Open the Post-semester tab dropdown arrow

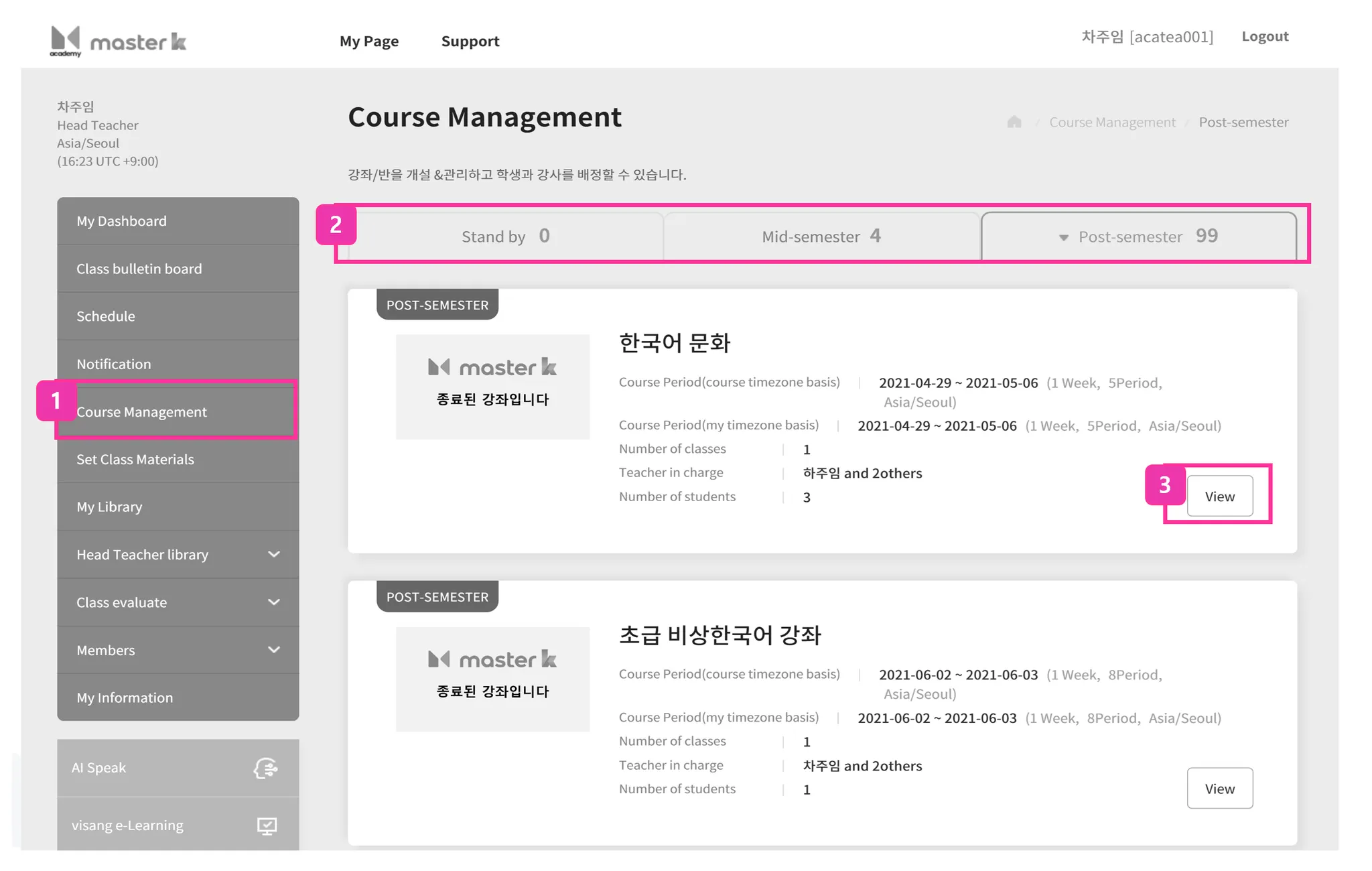point(1063,237)
